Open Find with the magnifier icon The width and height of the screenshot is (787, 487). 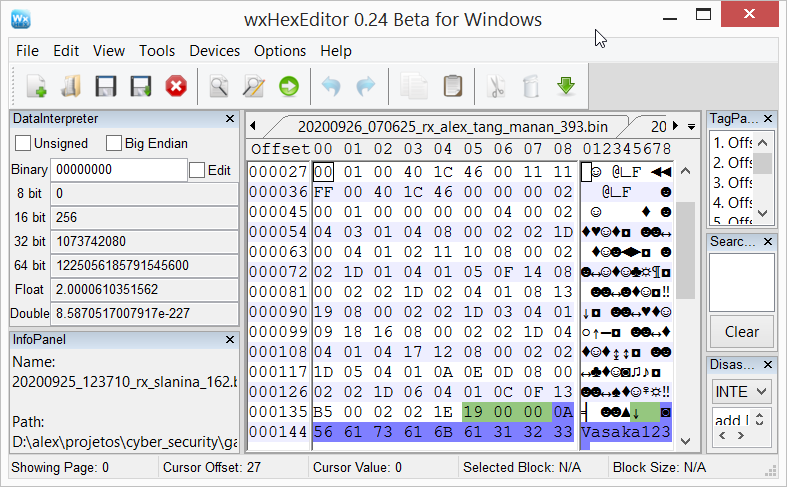pos(219,86)
